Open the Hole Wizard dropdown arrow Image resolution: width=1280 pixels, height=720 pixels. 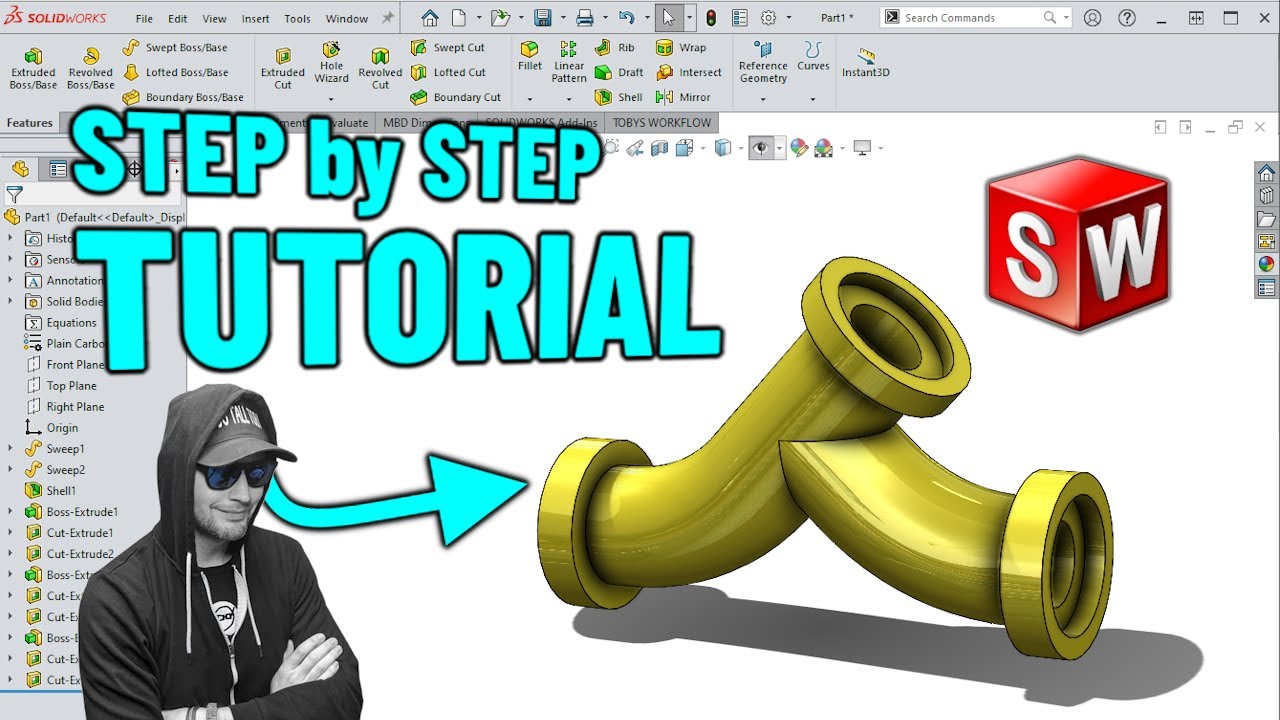[331, 99]
